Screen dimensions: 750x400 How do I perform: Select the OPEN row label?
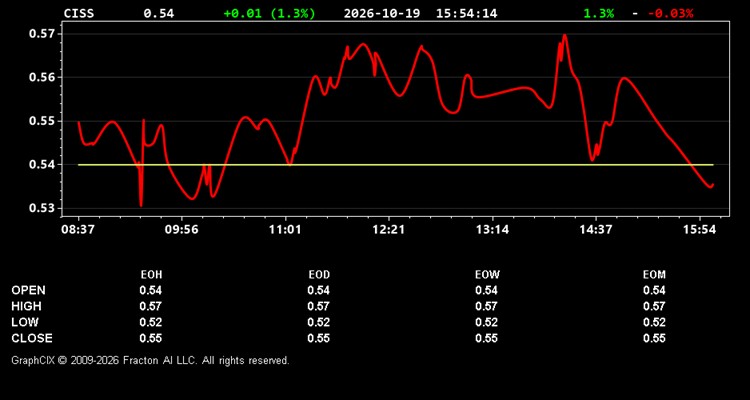pyautogui.click(x=29, y=290)
